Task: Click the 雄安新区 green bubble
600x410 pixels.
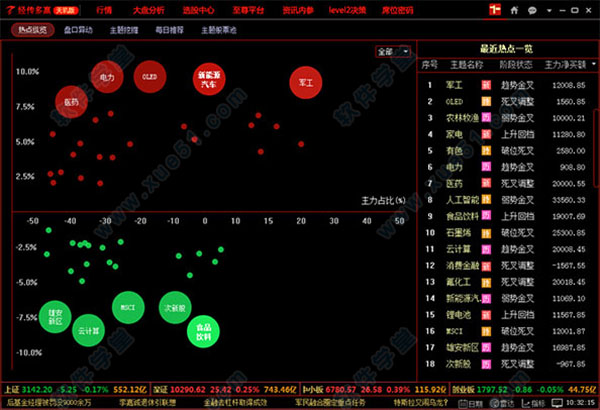Action: [55, 319]
